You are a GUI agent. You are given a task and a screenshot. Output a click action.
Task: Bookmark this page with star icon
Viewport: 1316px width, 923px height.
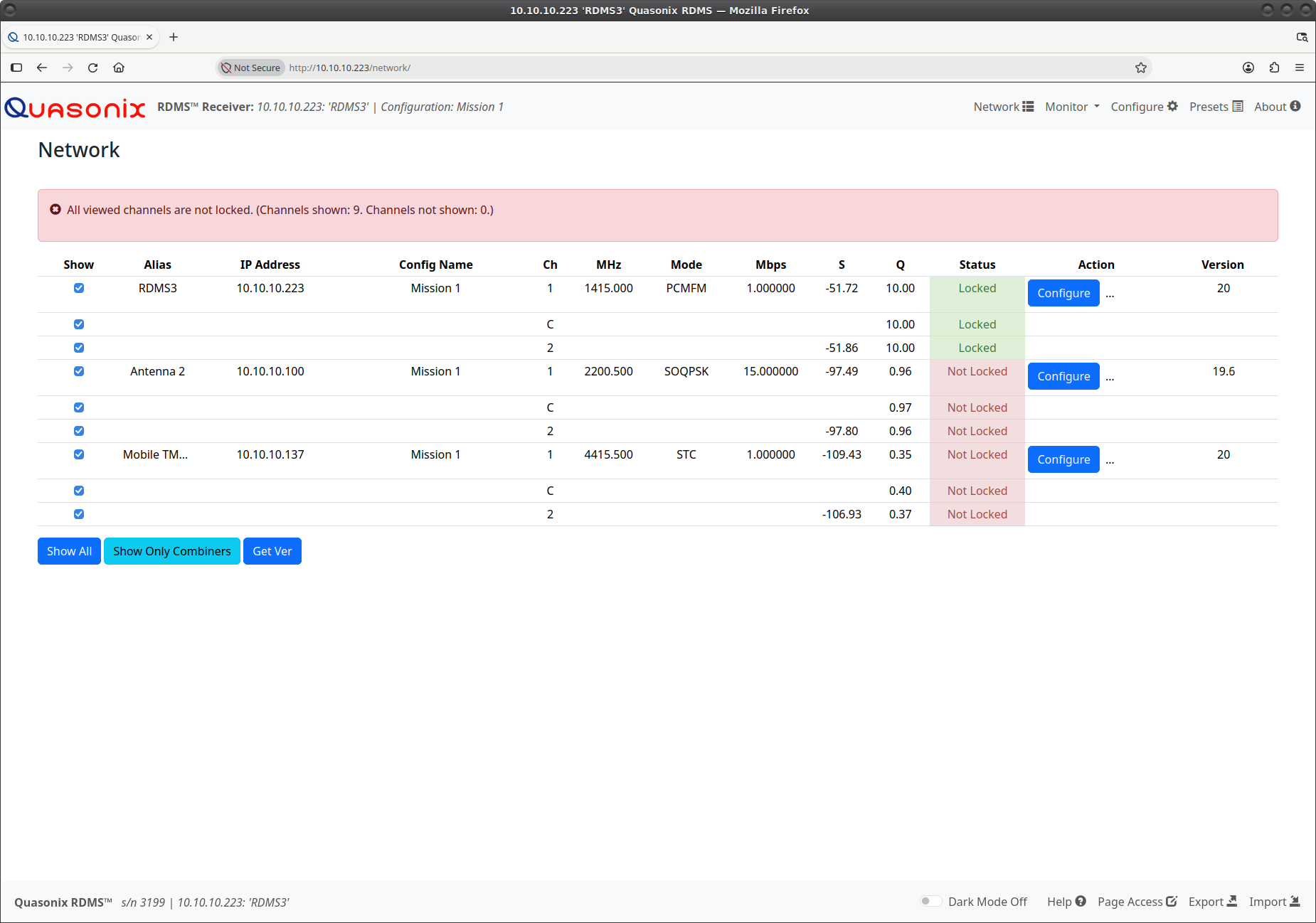coord(1141,68)
